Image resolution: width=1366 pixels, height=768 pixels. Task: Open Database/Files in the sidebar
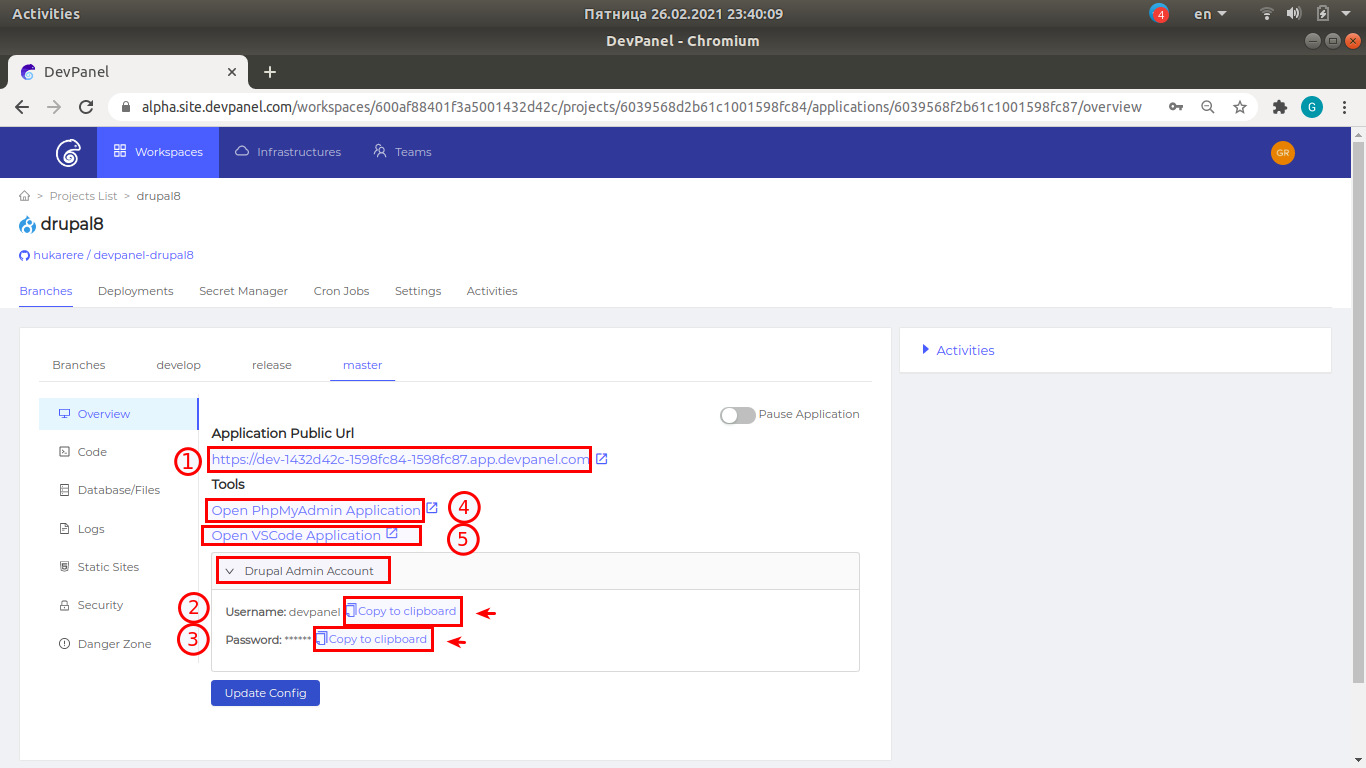click(118, 490)
